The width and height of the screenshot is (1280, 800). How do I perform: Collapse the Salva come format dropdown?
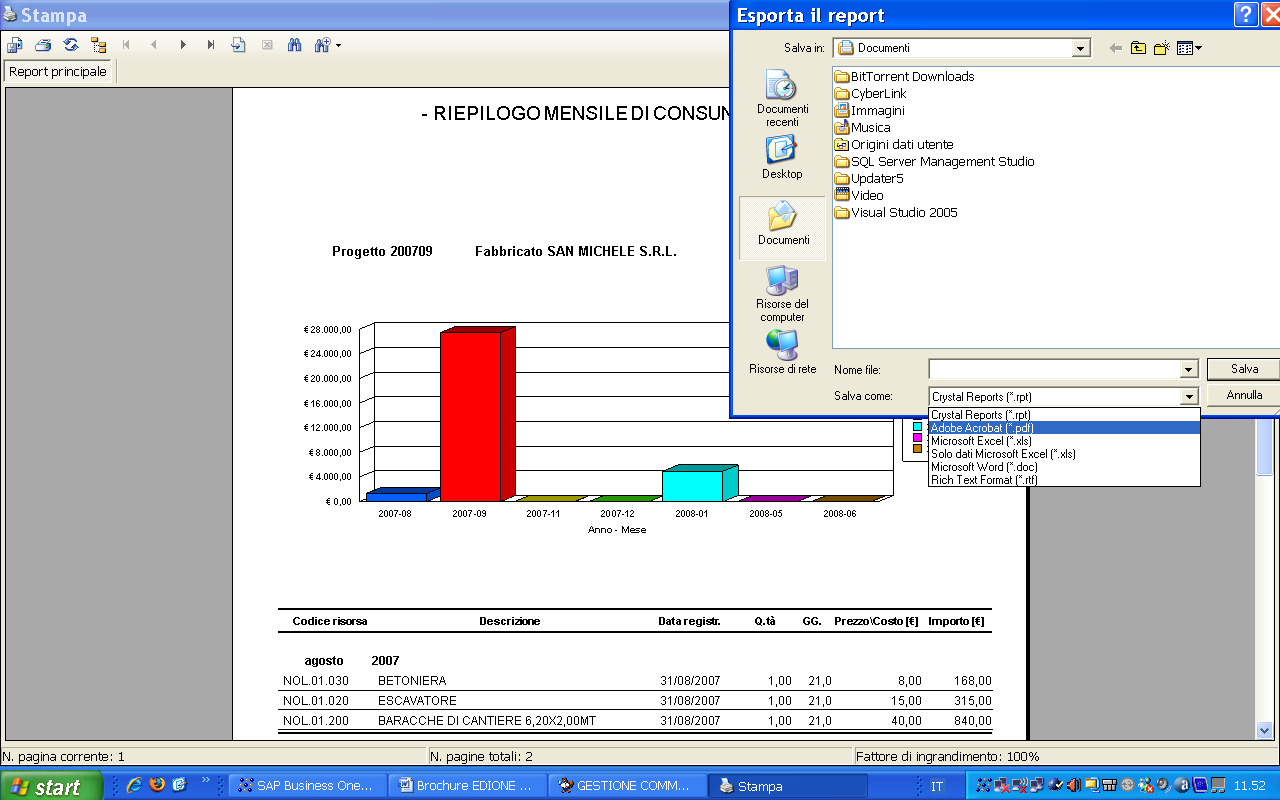click(1189, 397)
